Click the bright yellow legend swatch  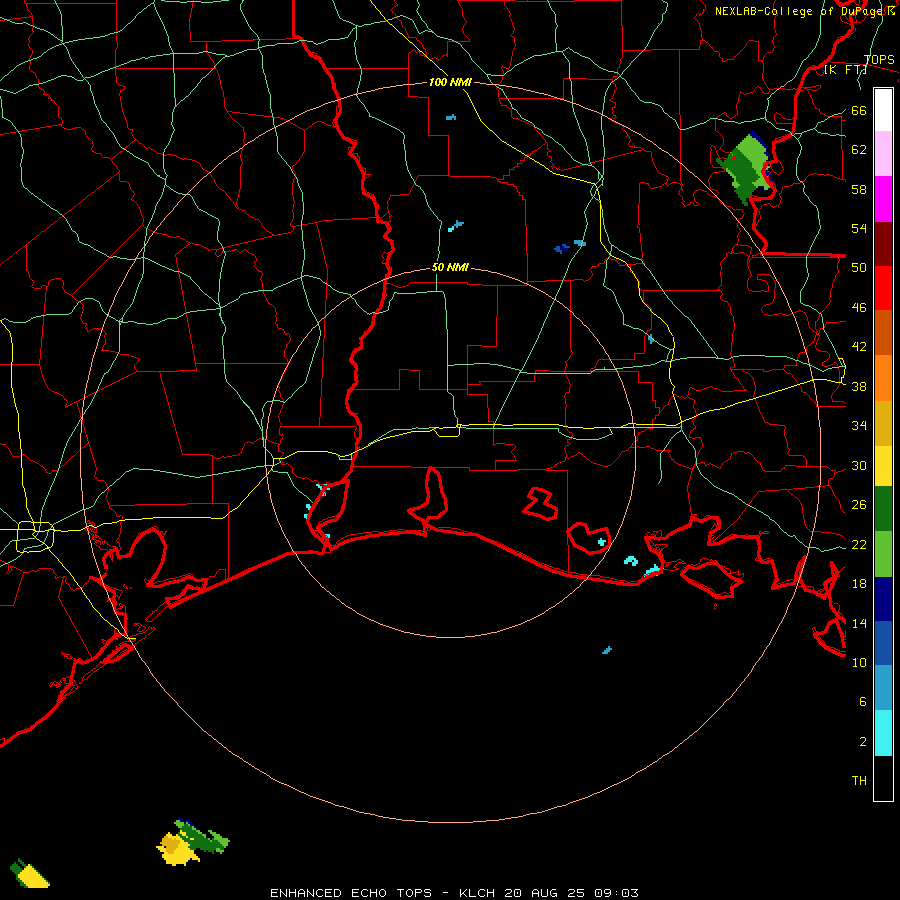[883, 466]
